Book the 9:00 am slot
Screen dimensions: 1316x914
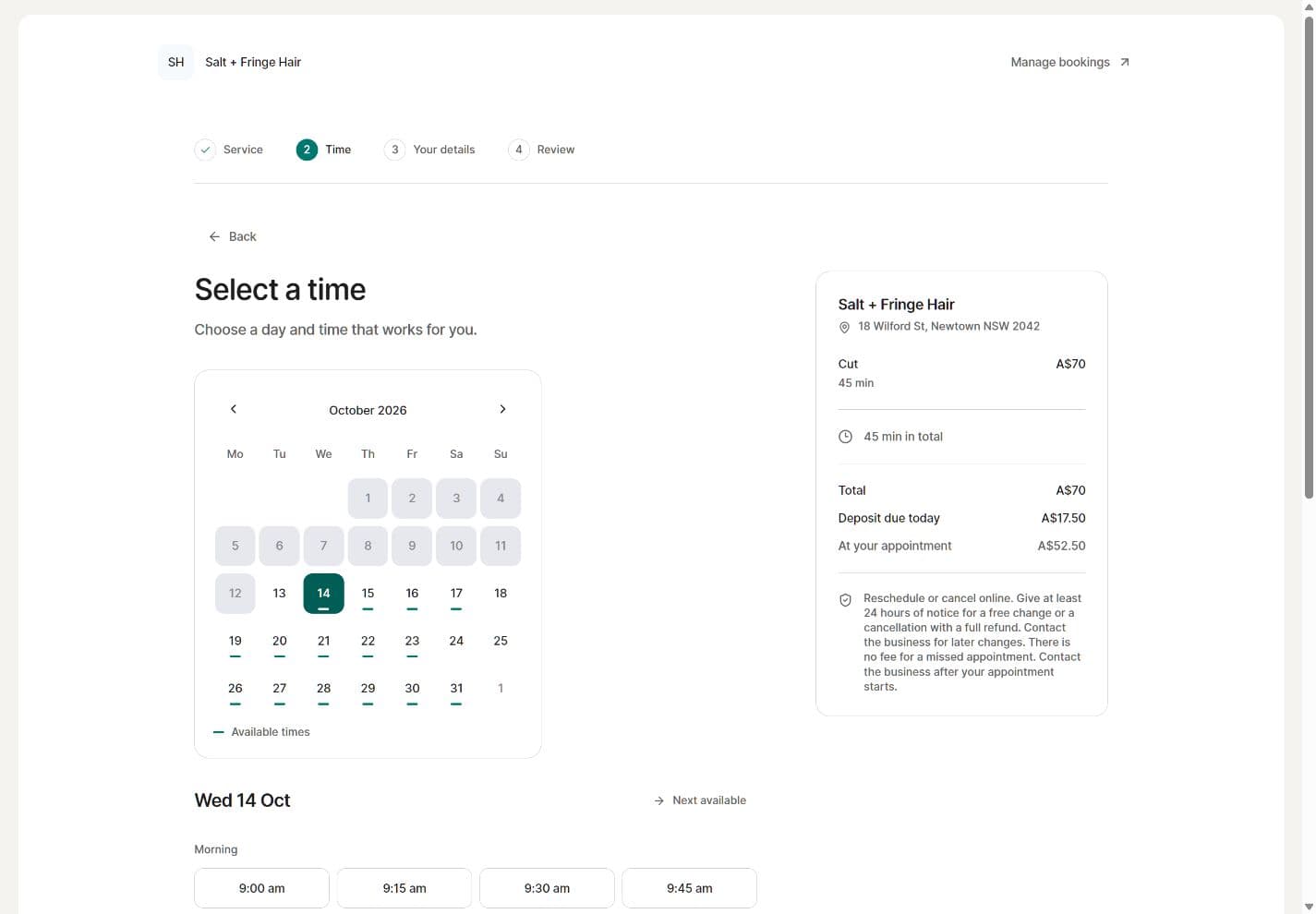[x=261, y=888]
